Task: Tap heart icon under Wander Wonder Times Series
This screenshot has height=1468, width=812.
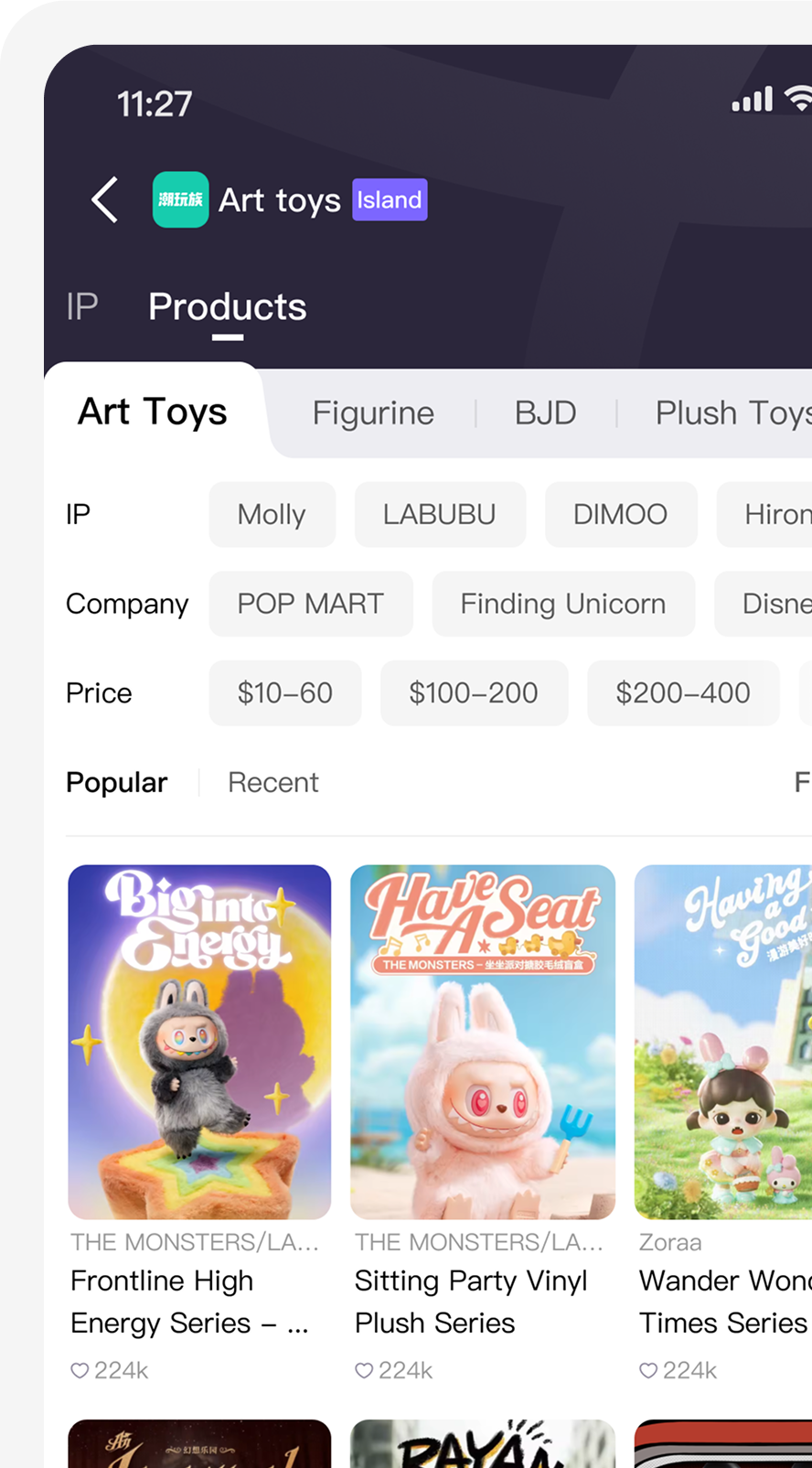Action: (x=648, y=1370)
